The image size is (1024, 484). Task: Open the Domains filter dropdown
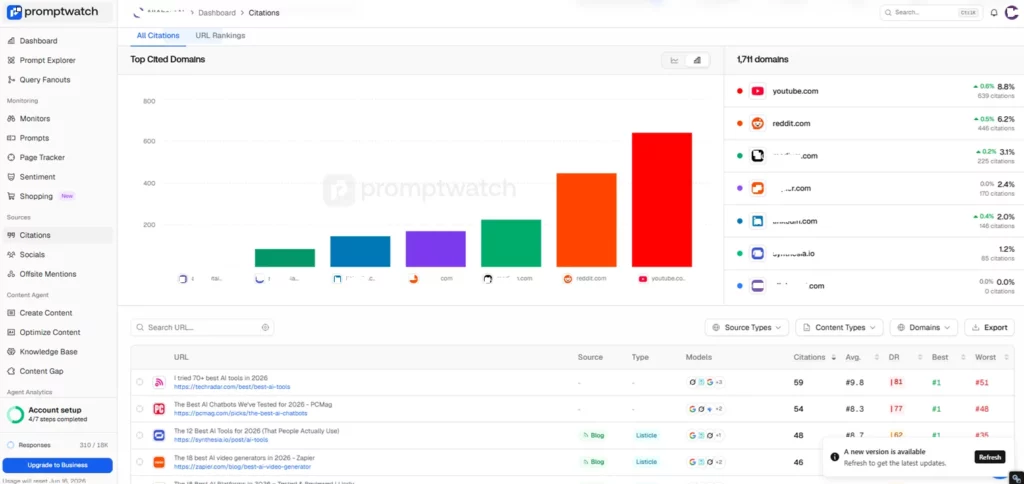tap(924, 327)
